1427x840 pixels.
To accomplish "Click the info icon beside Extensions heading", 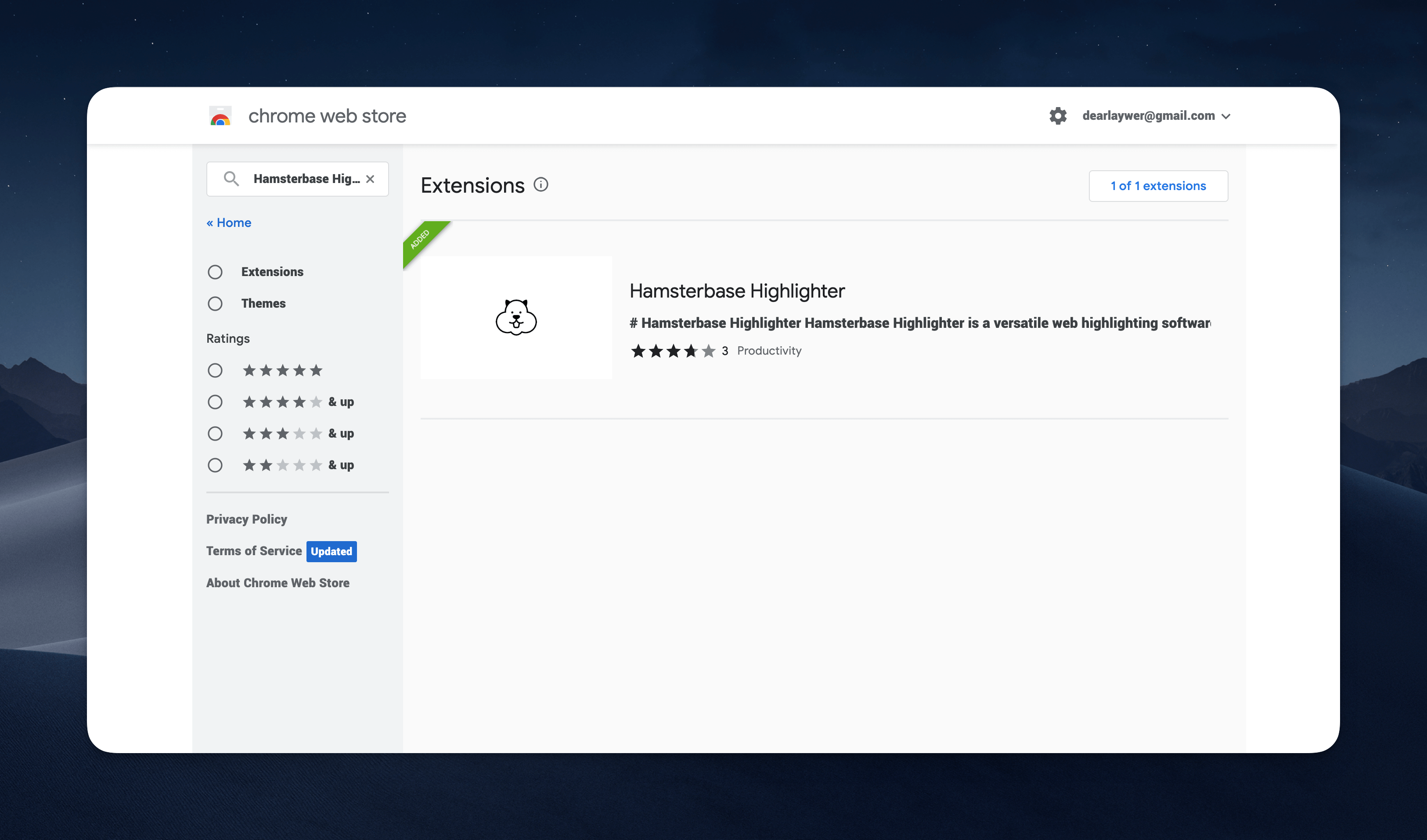I will 541,184.
